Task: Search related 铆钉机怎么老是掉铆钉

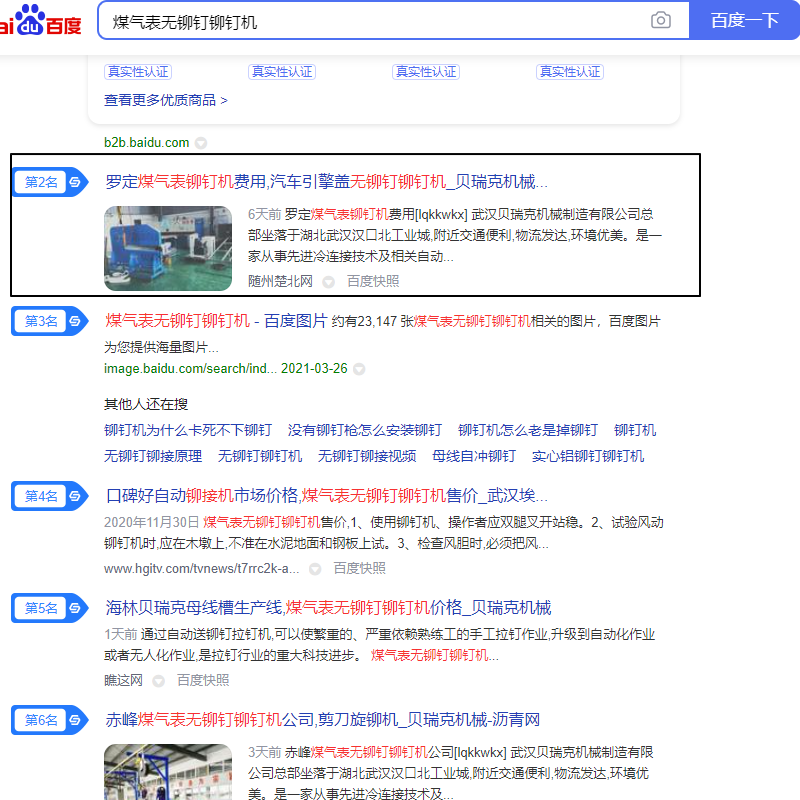Action: [x=528, y=430]
